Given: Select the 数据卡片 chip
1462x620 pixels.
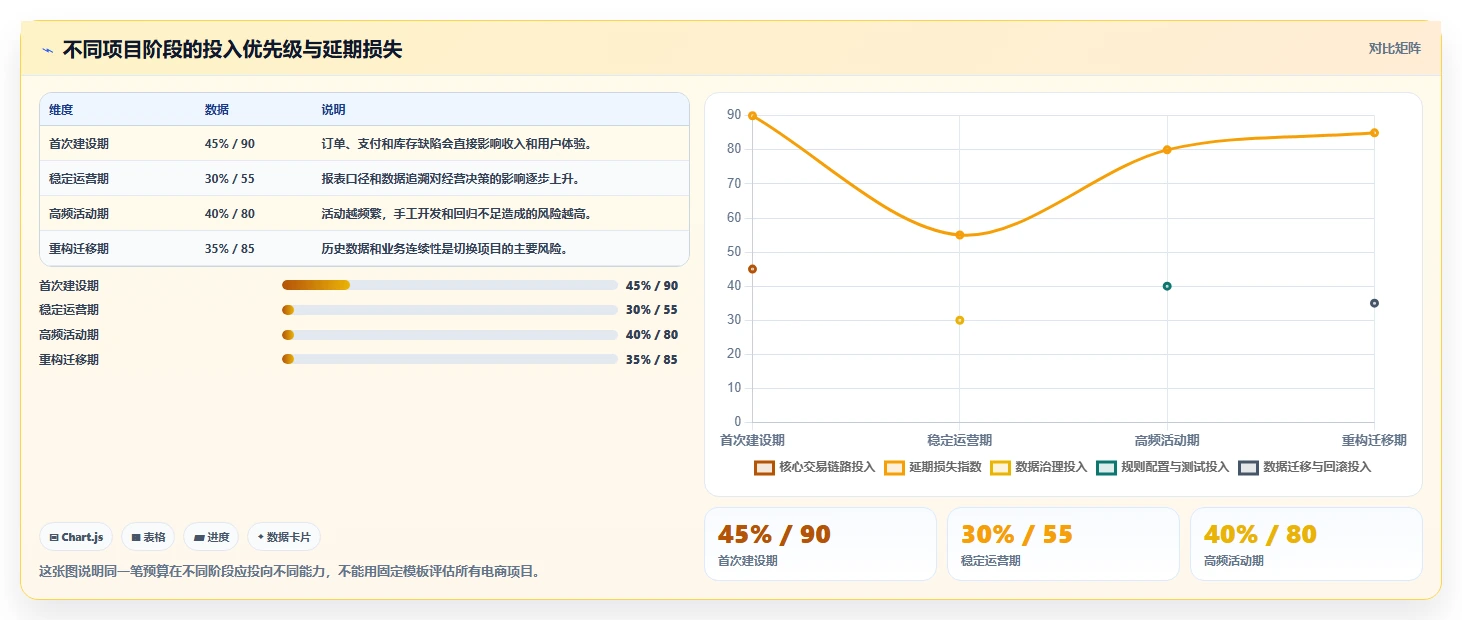Looking at the screenshot, I should 284,537.
